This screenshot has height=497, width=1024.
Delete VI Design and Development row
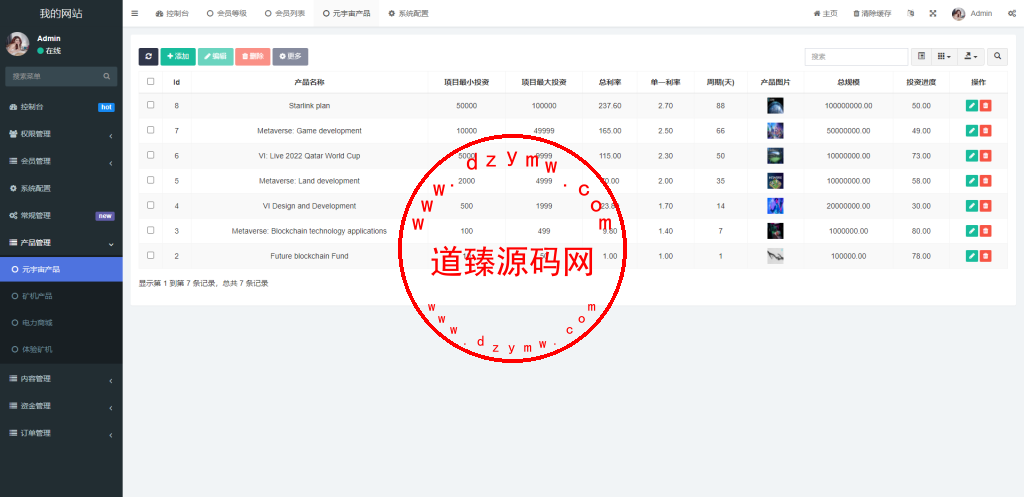pos(985,206)
